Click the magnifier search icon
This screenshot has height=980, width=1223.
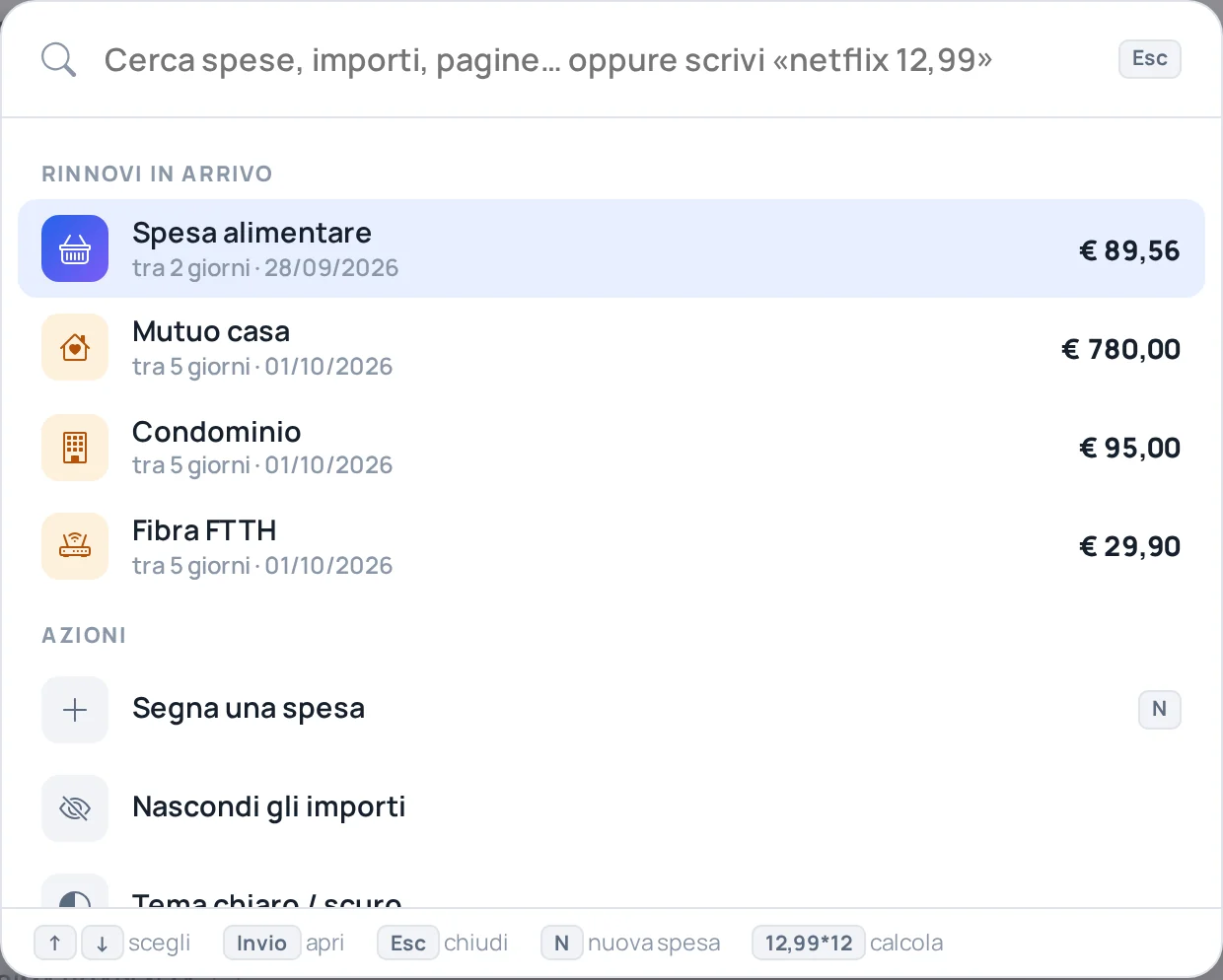click(x=58, y=60)
